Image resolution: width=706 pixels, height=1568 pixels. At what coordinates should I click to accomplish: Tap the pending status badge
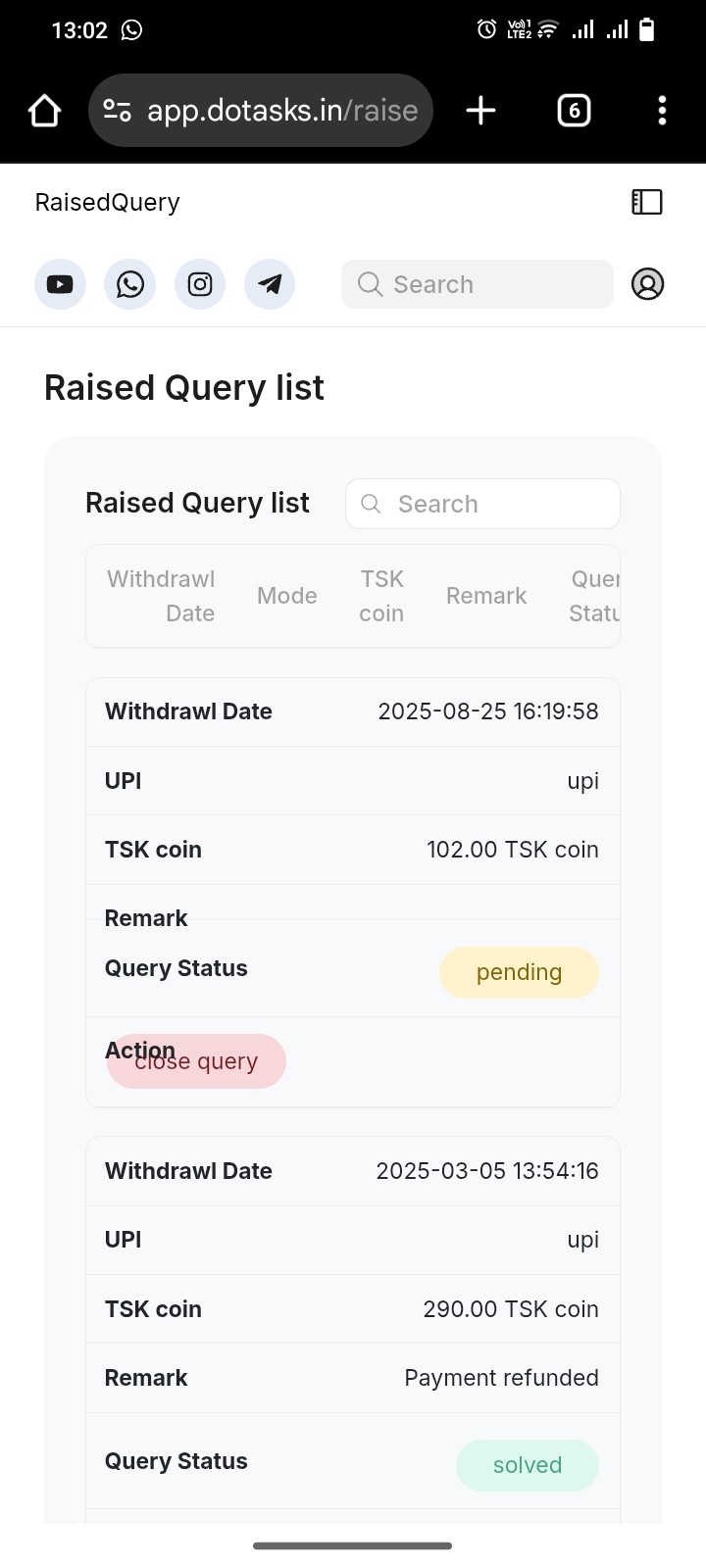tap(519, 972)
